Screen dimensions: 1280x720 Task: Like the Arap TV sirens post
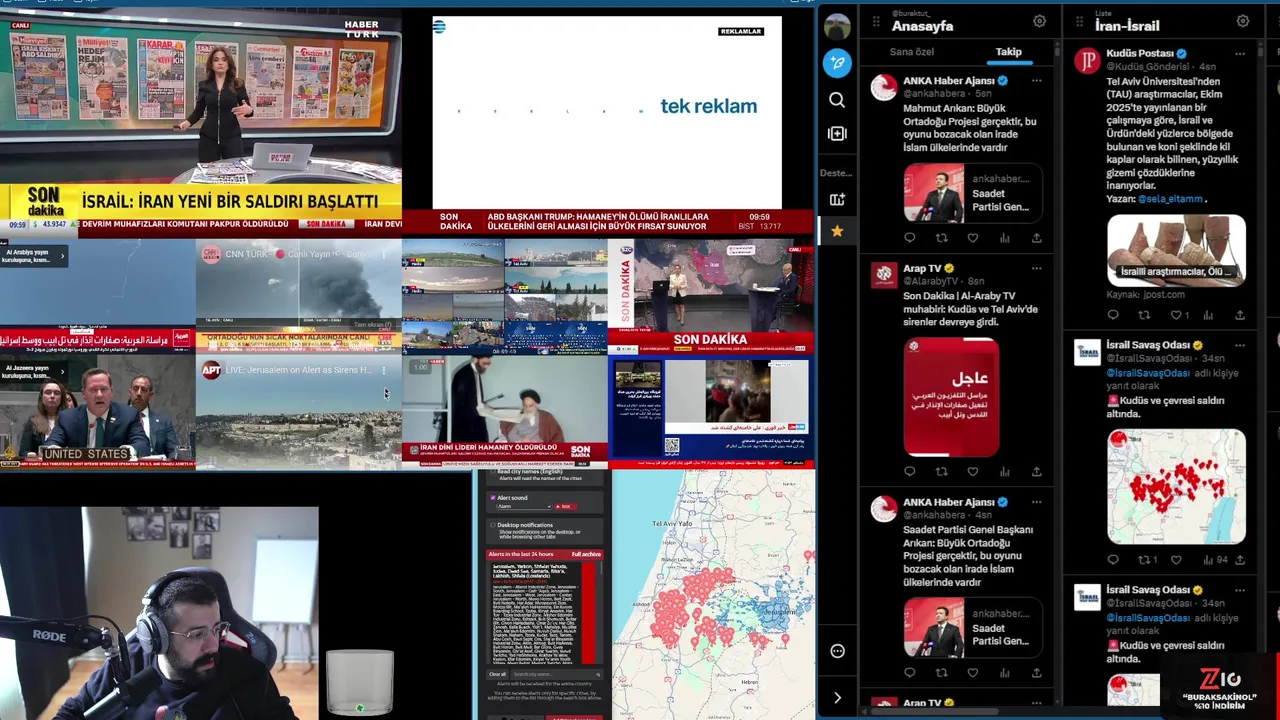click(x=972, y=471)
